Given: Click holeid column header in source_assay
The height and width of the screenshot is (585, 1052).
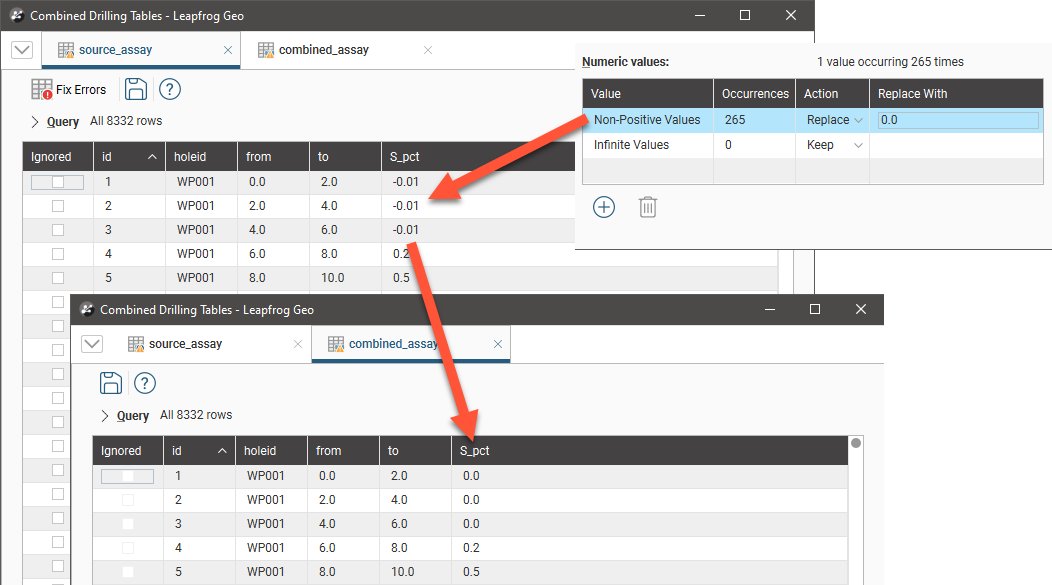Looking at the screenshot, I should click(201, 156).
